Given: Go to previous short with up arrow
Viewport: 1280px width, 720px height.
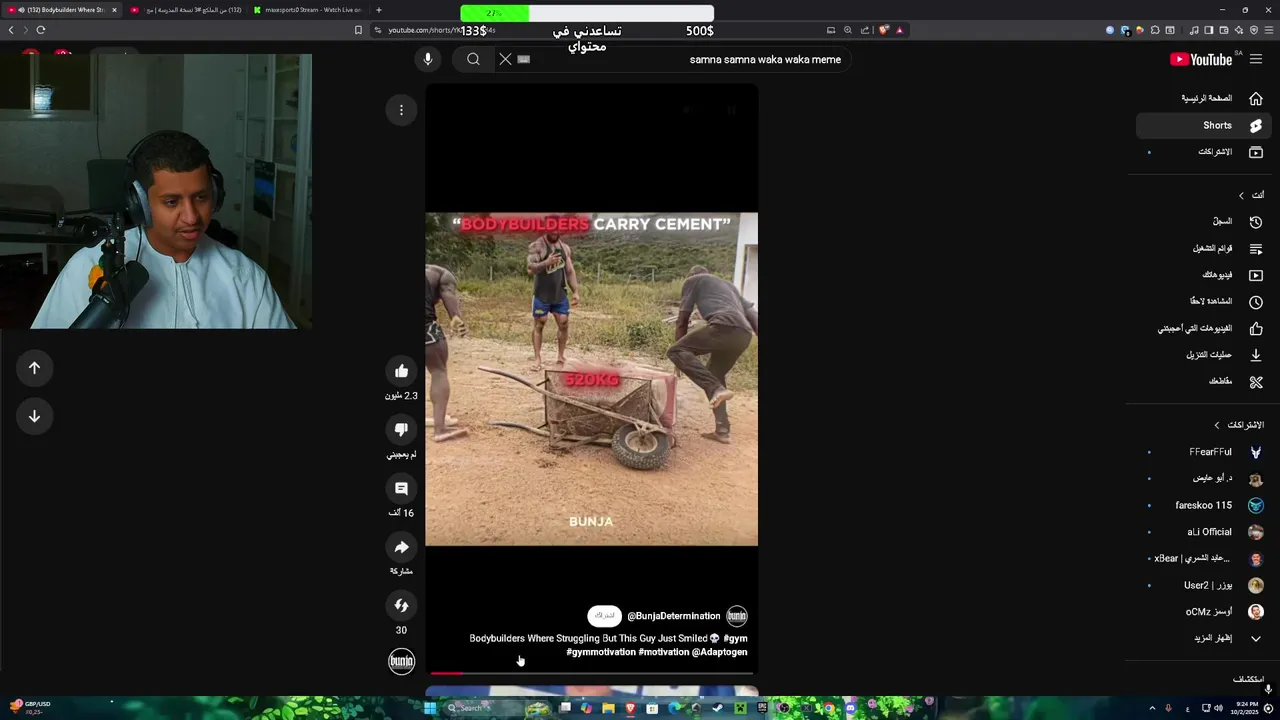Looking at the screenshot, I should [x=34, y=368].
